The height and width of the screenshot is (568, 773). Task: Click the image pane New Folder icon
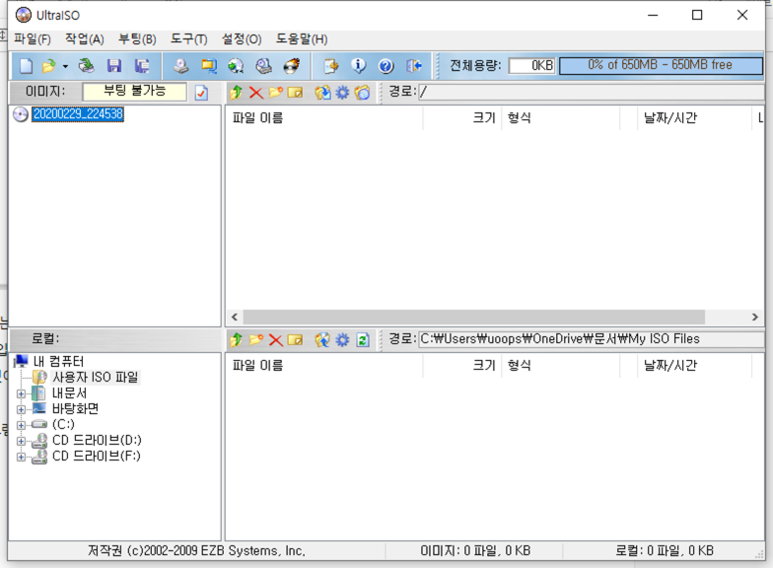[x=276, y=92]
